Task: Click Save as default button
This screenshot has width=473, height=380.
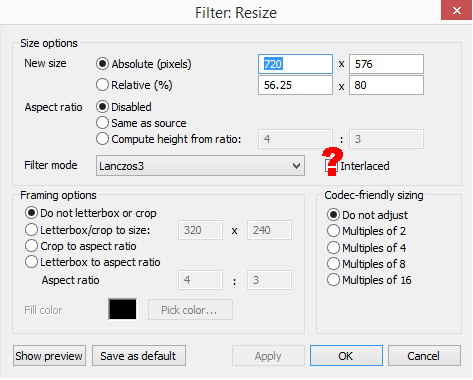Action: [x=139, y=356]
